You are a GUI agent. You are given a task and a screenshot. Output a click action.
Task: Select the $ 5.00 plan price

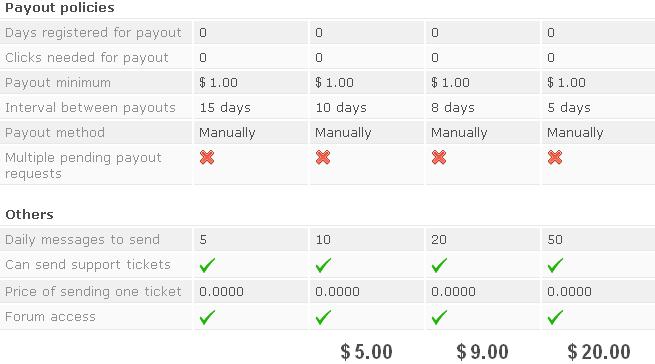tap(366, 352)
